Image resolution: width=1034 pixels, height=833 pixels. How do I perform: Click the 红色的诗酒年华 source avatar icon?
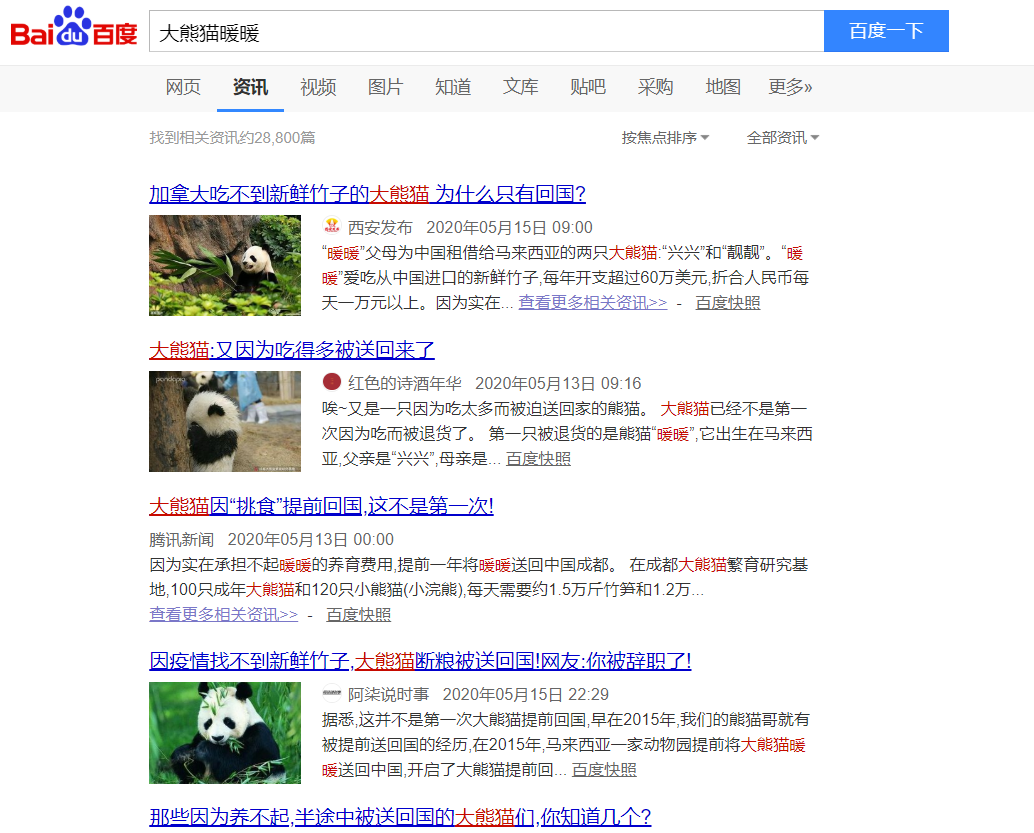(x=332, y=383)
